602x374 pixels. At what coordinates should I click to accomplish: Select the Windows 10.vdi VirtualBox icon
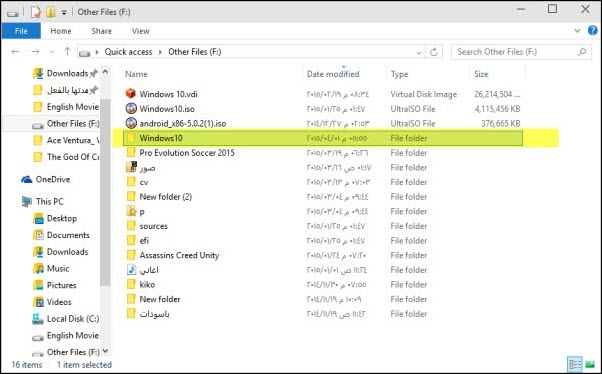(x=131, y=94)
